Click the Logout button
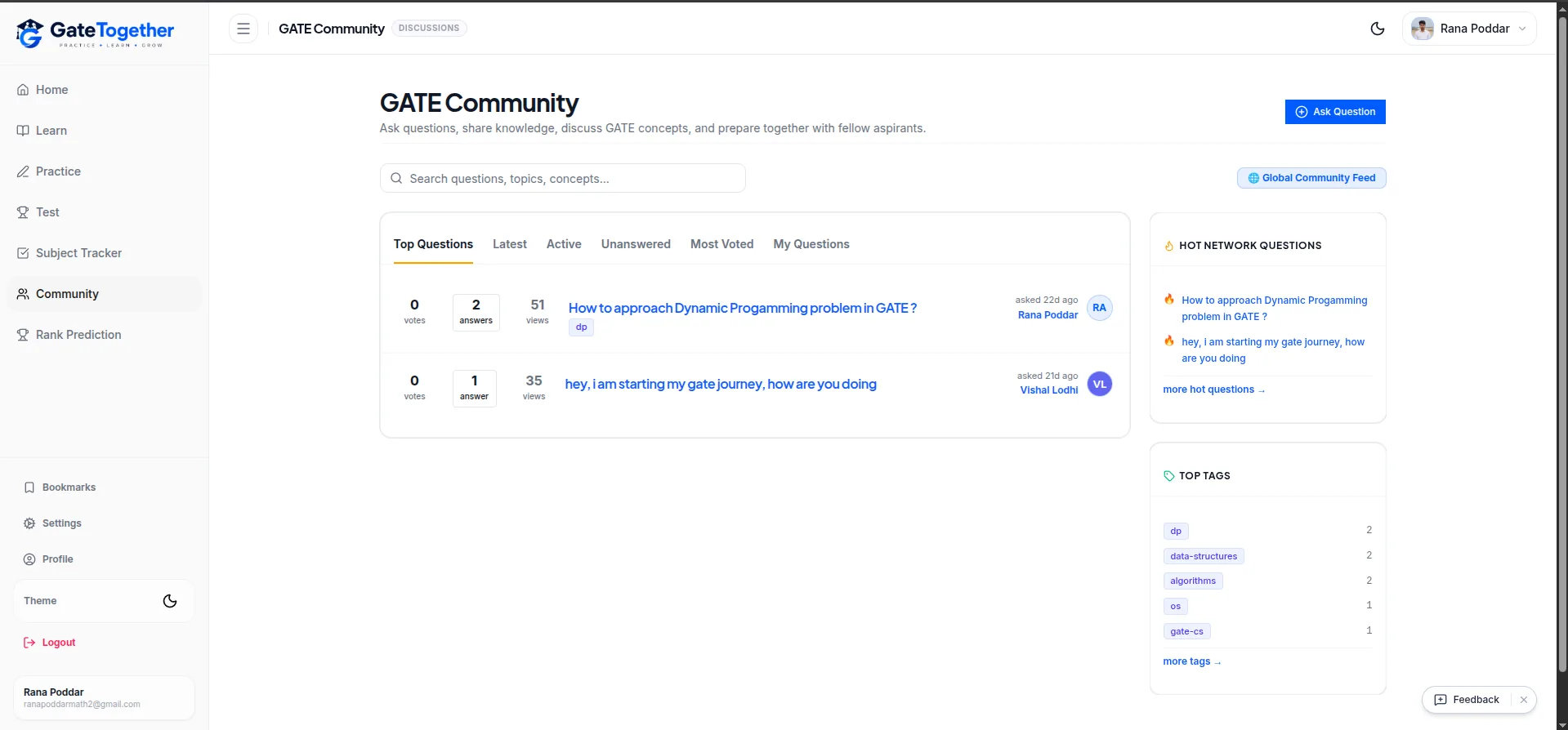The height and width of the screenshot is (730, 1568). (50, 643)
